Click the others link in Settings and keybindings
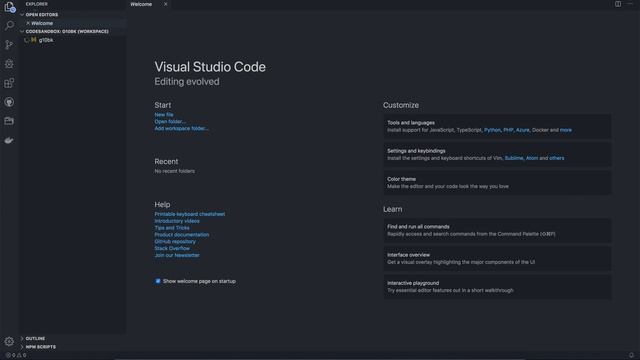640x360 pixels. click(557, 158)
